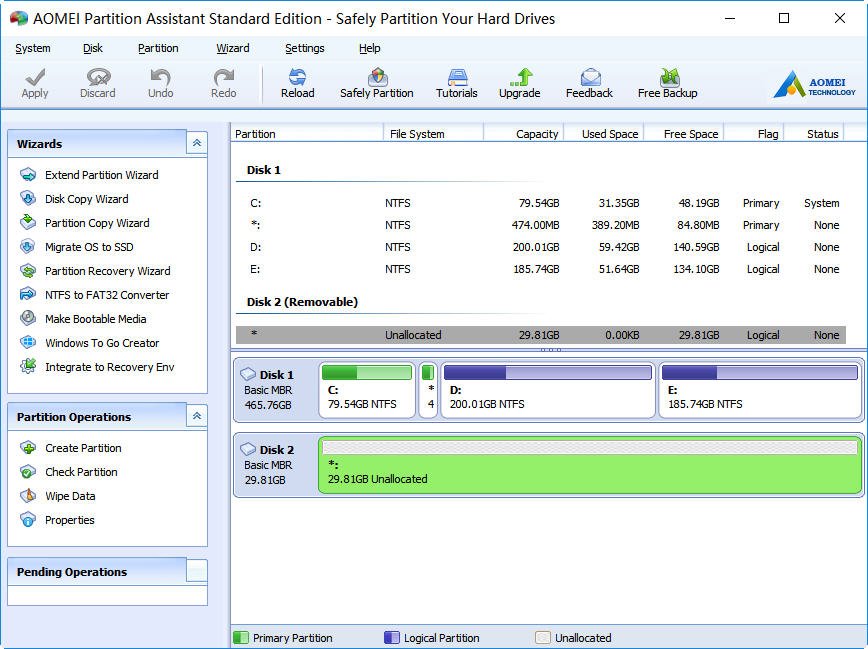This screenshot has width=868, height=649.
Task: Click the Reload toolbar icon
Action: 297,82
